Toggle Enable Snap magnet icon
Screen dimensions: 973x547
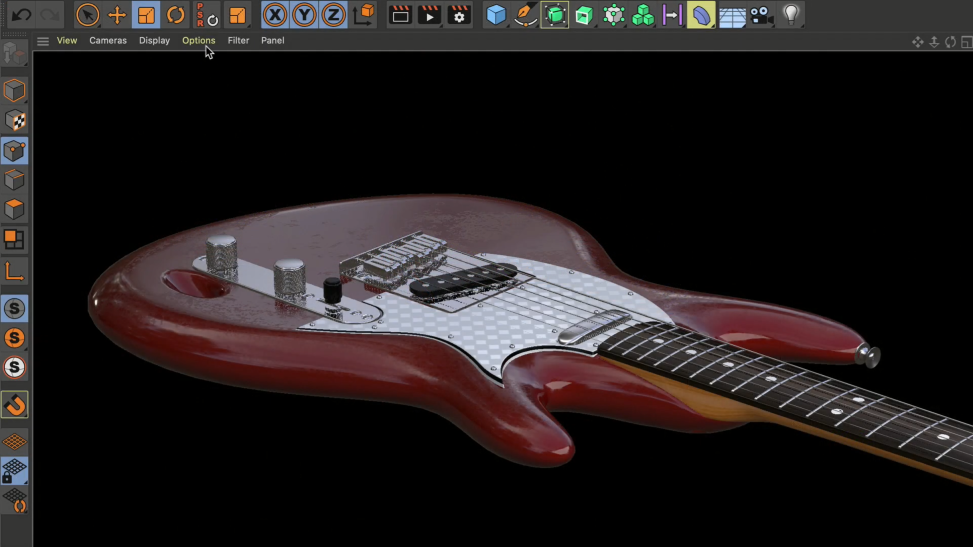click(x=14, y=405)
